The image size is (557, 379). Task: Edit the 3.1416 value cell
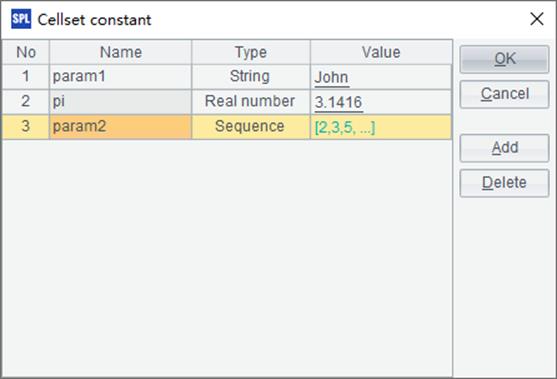pyautogui.click(x=381, y=102)
